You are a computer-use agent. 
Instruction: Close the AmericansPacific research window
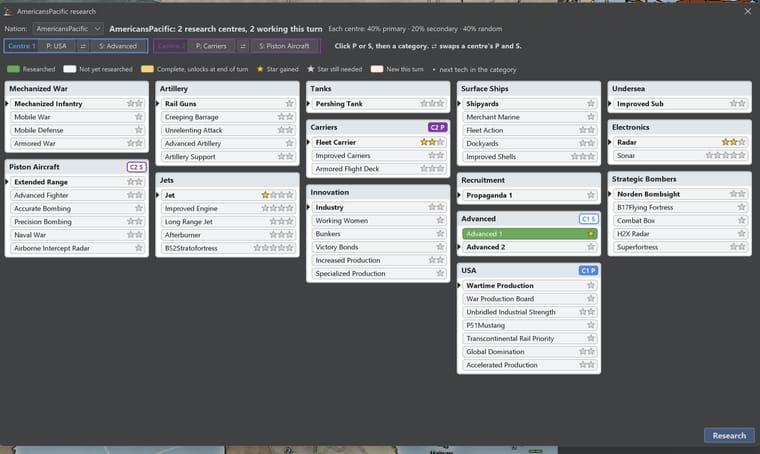click(x=747, y=11)
